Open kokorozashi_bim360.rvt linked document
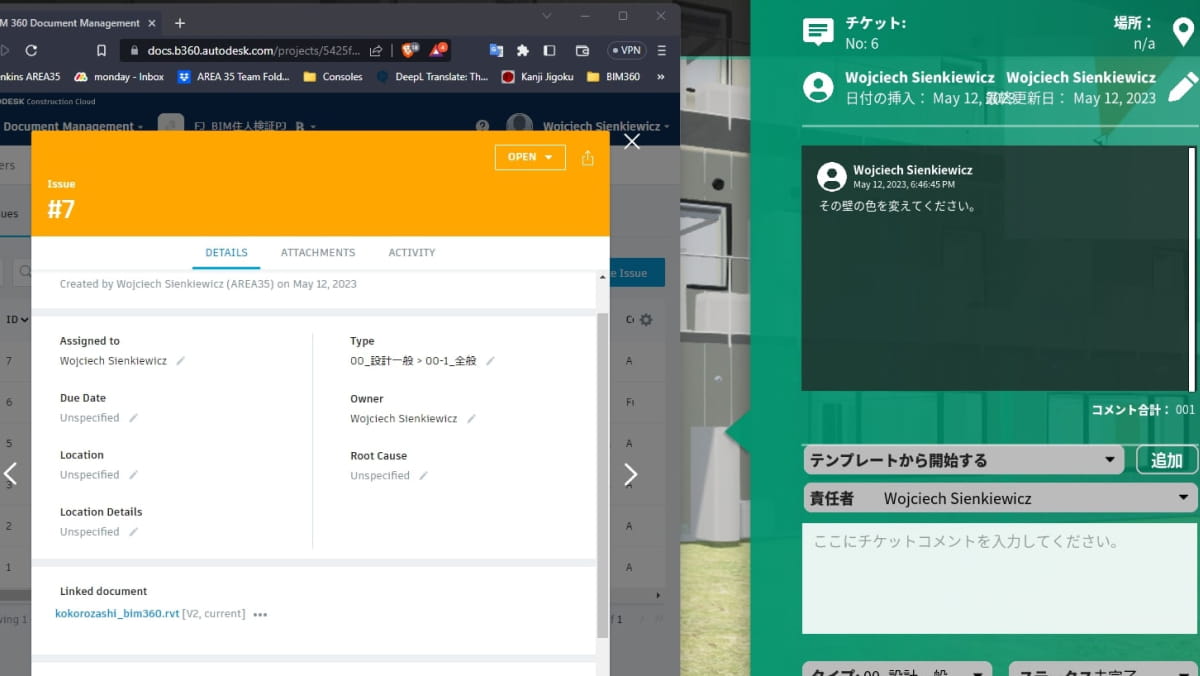The image size is (1200, 676). pyautogui.click(x=116, y=614)
